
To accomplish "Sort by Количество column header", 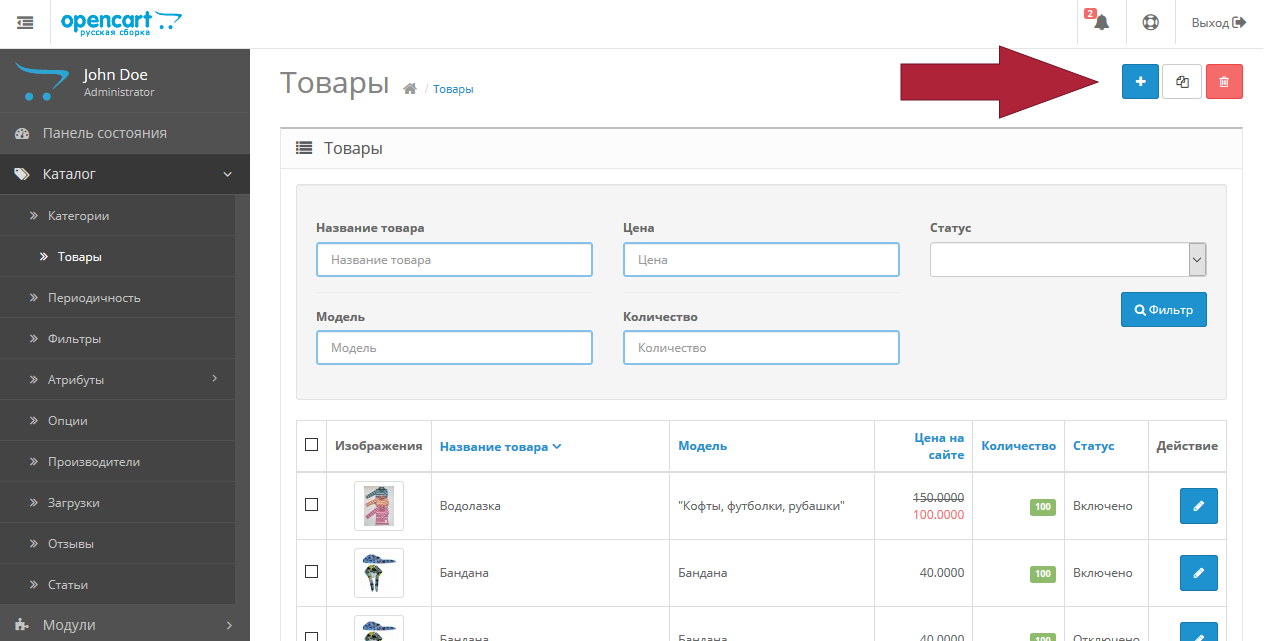I will pyautogui.click(x=1018, y=446).
